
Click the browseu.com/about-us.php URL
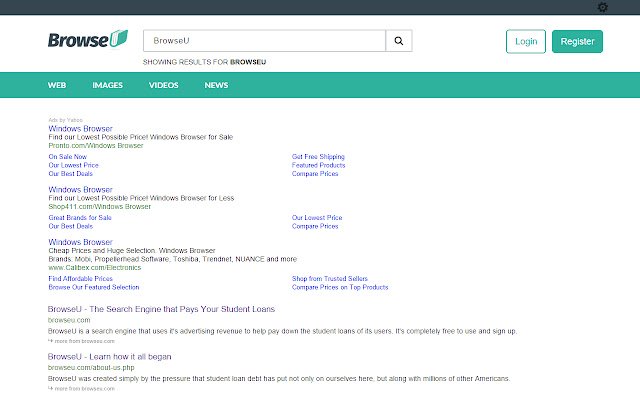coord(91,368)
